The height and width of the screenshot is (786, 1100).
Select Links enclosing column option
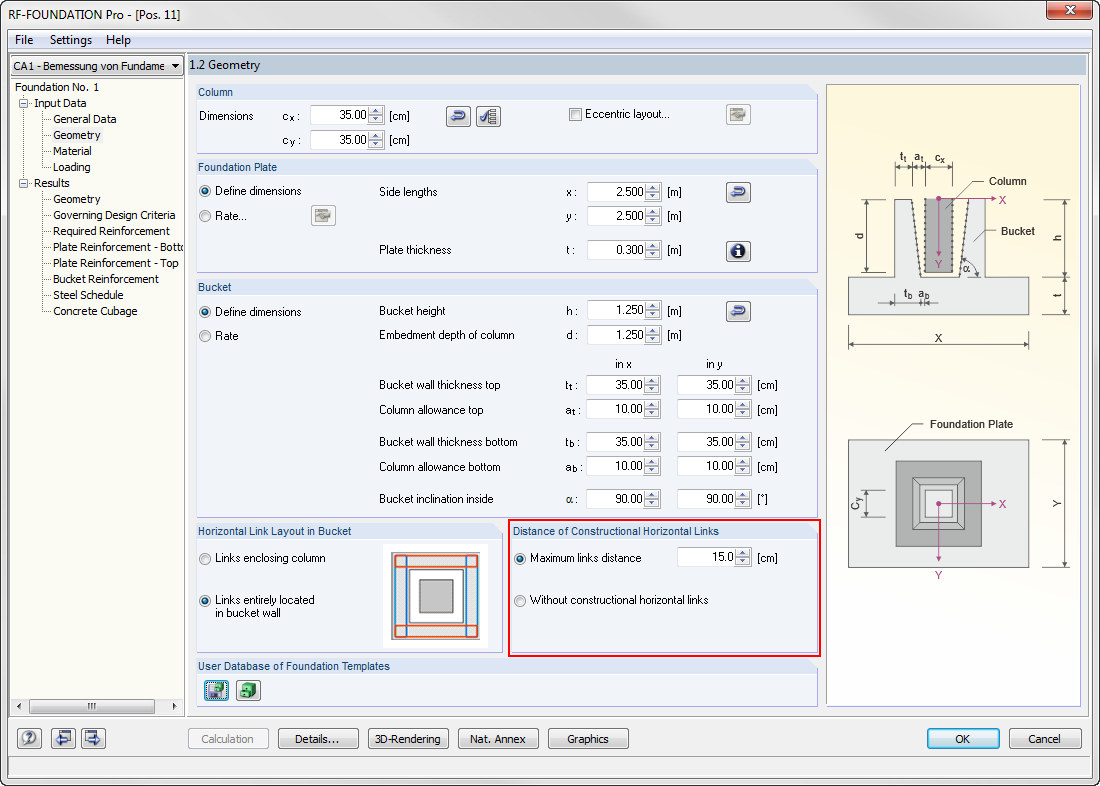point(205,559)
